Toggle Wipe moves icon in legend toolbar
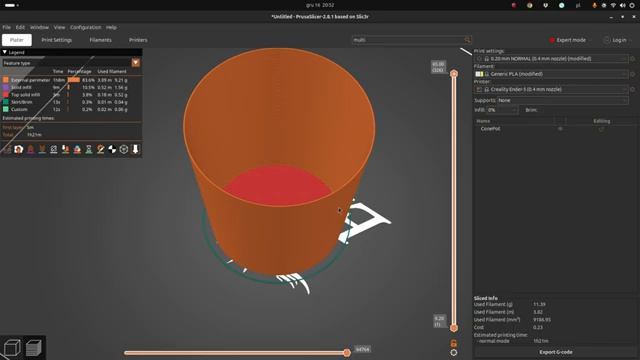The image size is (640, 360). coord(18,149)
